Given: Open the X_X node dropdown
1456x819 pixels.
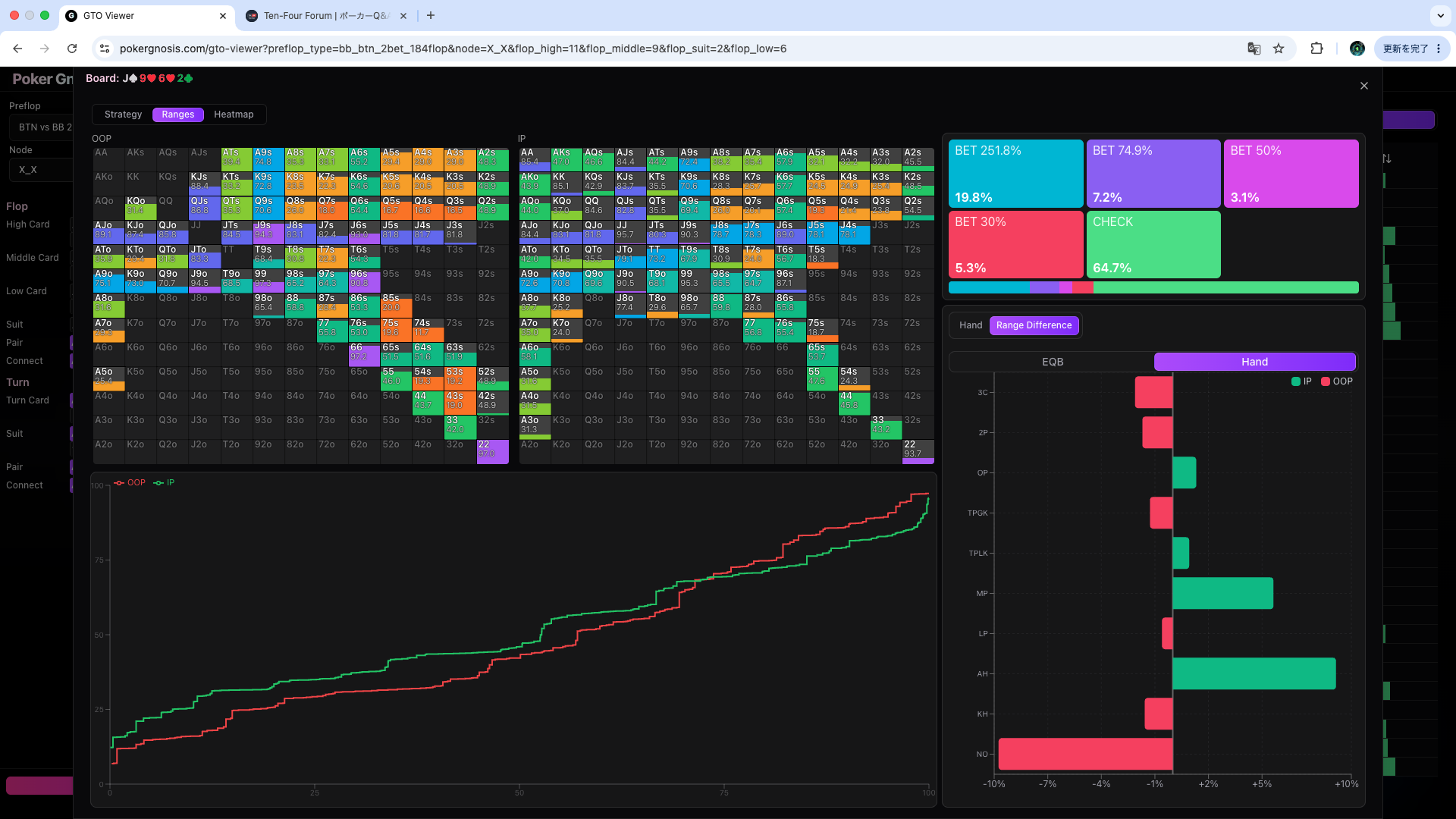Looking at the screenshot, I should coord(42,170).
